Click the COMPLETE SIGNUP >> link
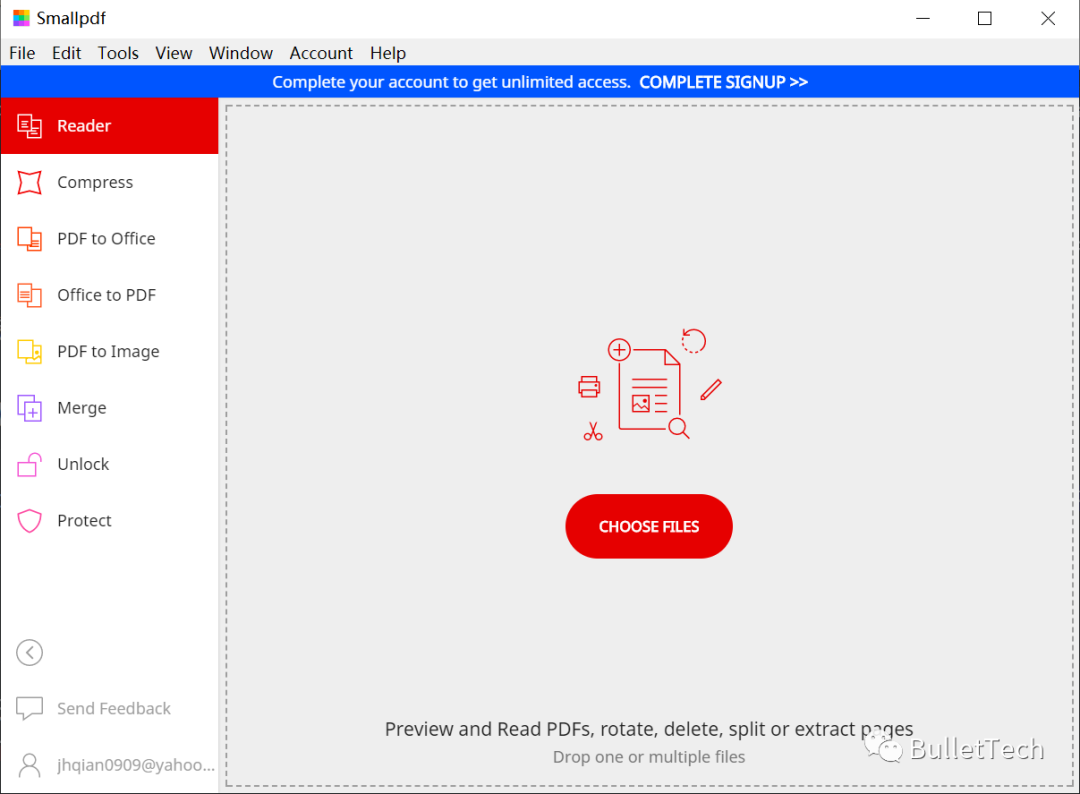This screenshot has width=1080, height=794. [723, 82]
